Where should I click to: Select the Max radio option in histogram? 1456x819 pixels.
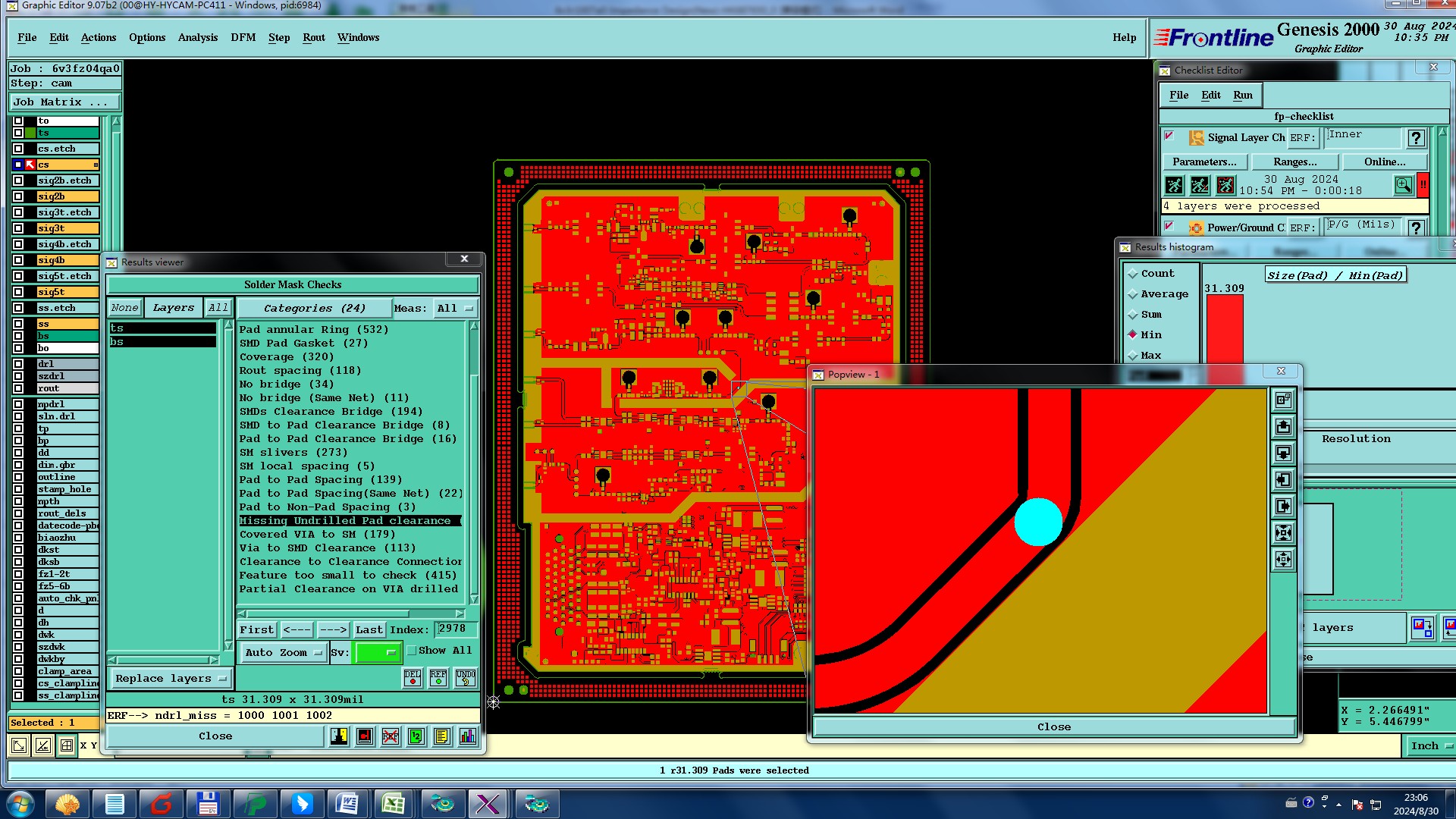pyautogui.click(x=1133, y=356)
